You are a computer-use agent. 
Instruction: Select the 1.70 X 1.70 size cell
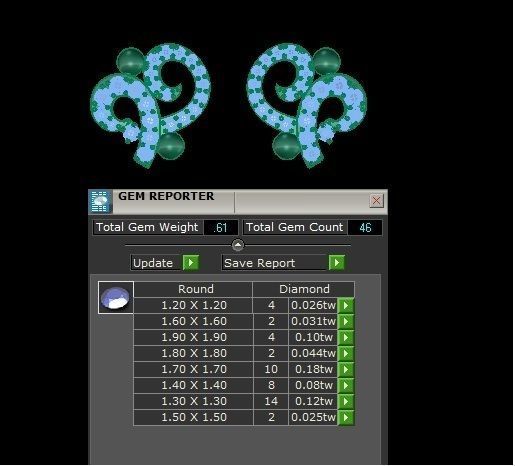[x=193, y=369]
